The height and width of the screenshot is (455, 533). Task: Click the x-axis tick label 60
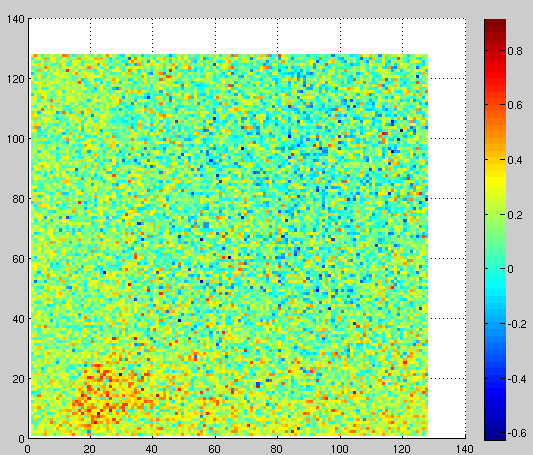[215, 449]
